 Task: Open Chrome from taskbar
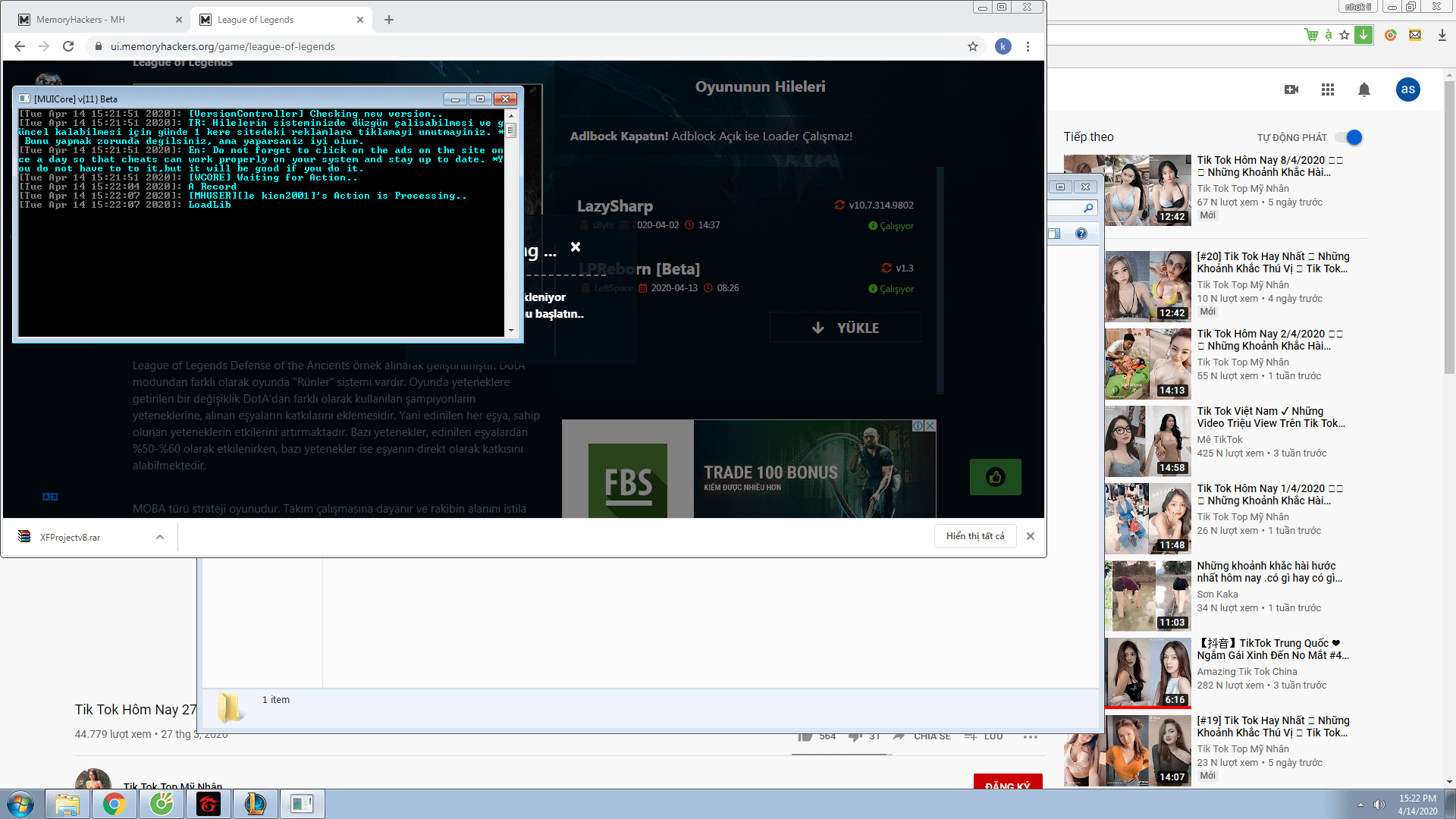[x=115, y=804]
